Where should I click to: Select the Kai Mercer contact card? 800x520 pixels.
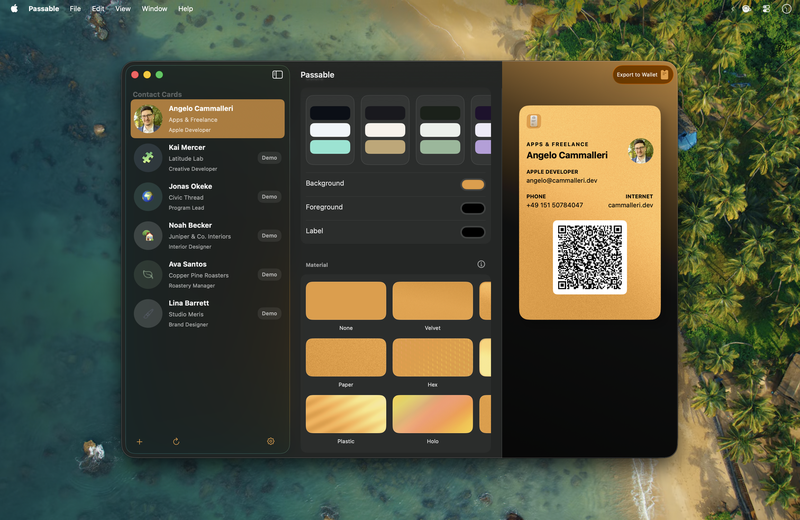[x=208, y=158]
